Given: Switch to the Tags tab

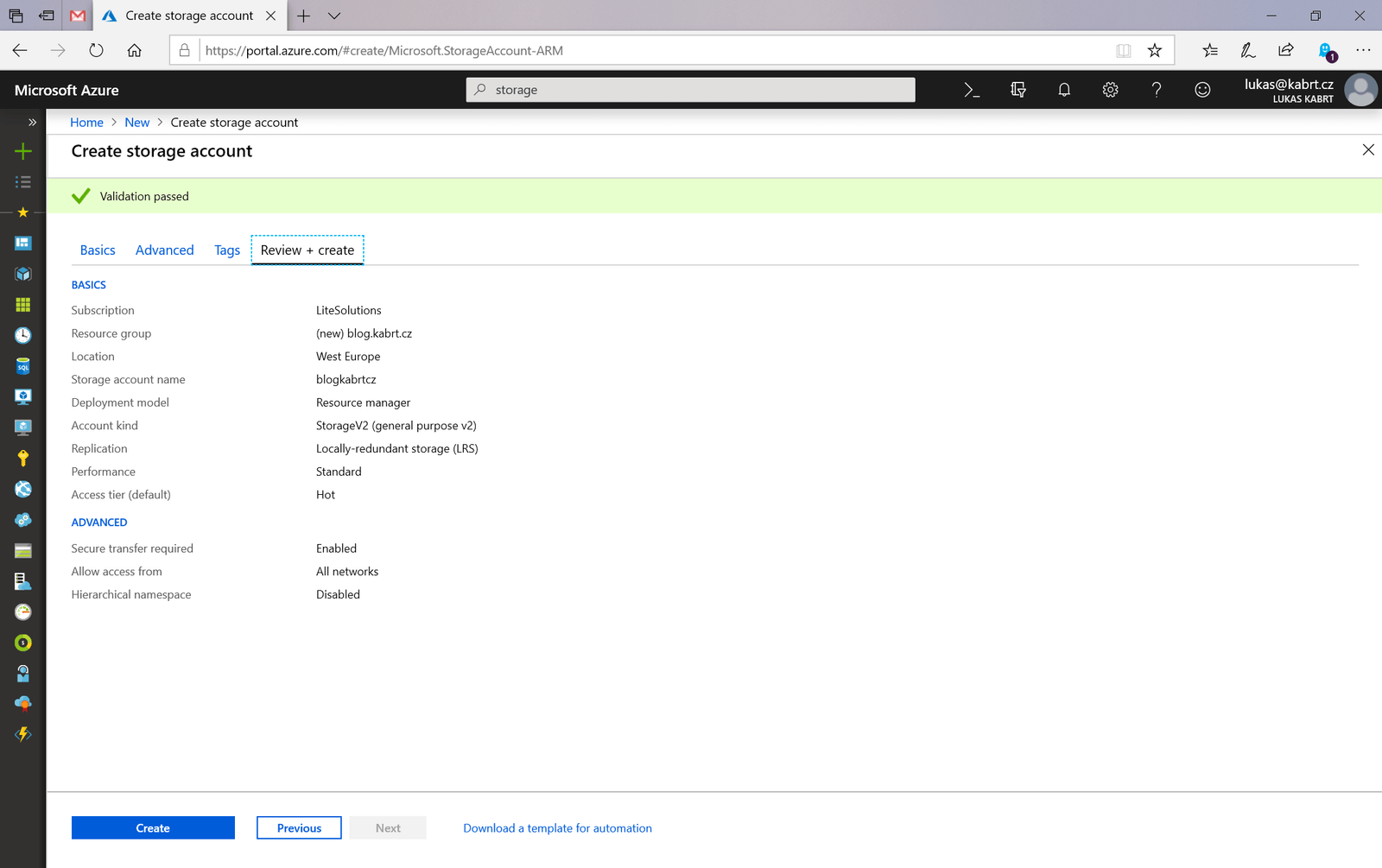Looking at the screenshot, I should point(227,250).
